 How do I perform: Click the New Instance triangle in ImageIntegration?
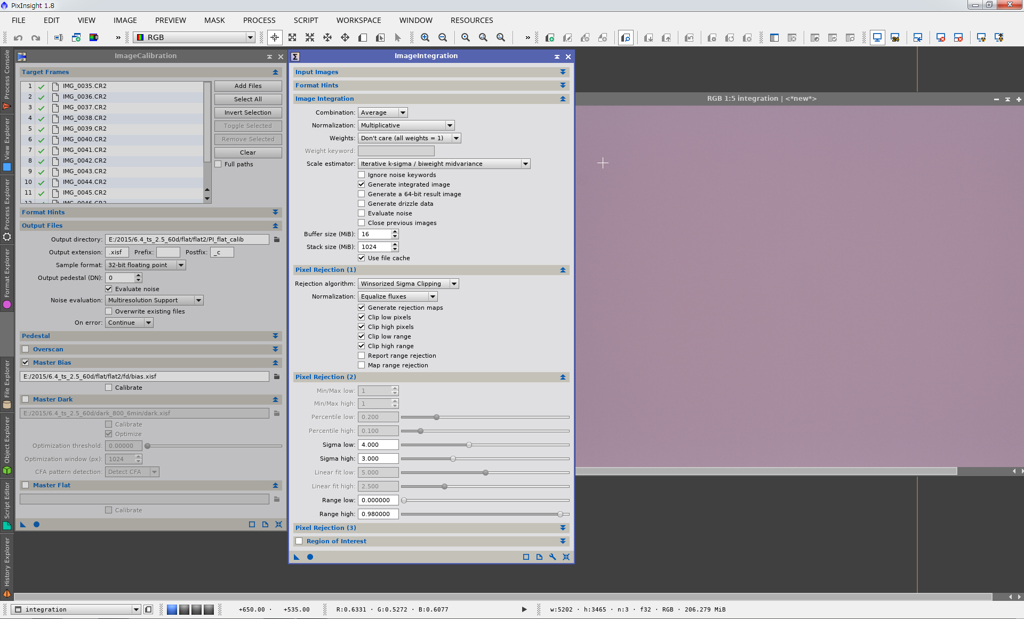coord(296,557)
